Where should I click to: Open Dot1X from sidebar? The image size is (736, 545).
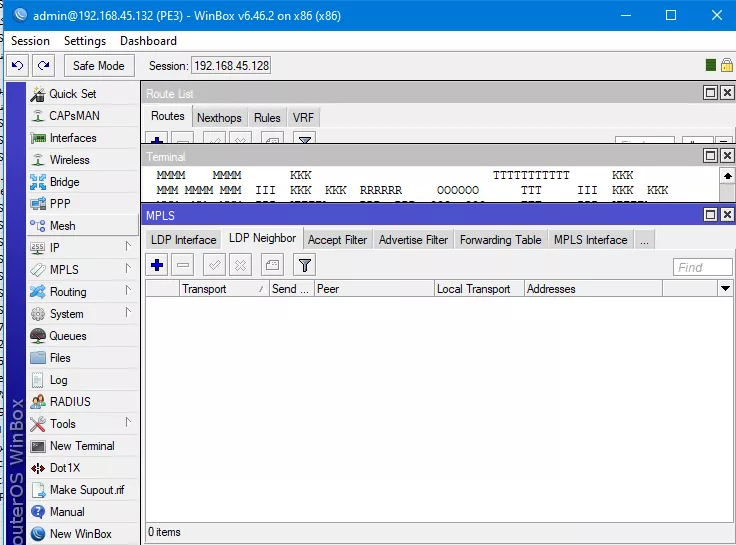pos(83,468)
